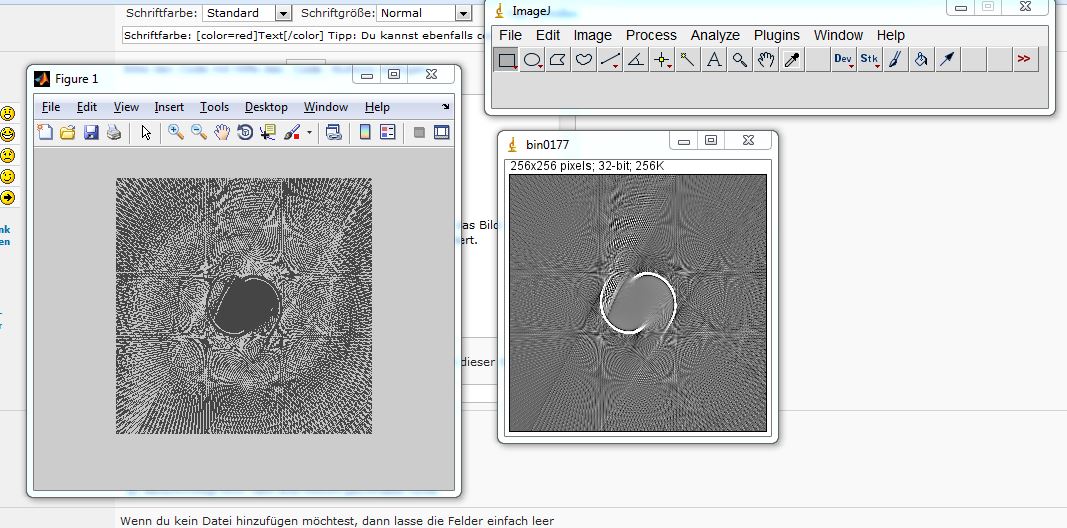Activate the ImageJ magnifying glass tool
The height and width of the screenshot is (528, 1067).
740,60
